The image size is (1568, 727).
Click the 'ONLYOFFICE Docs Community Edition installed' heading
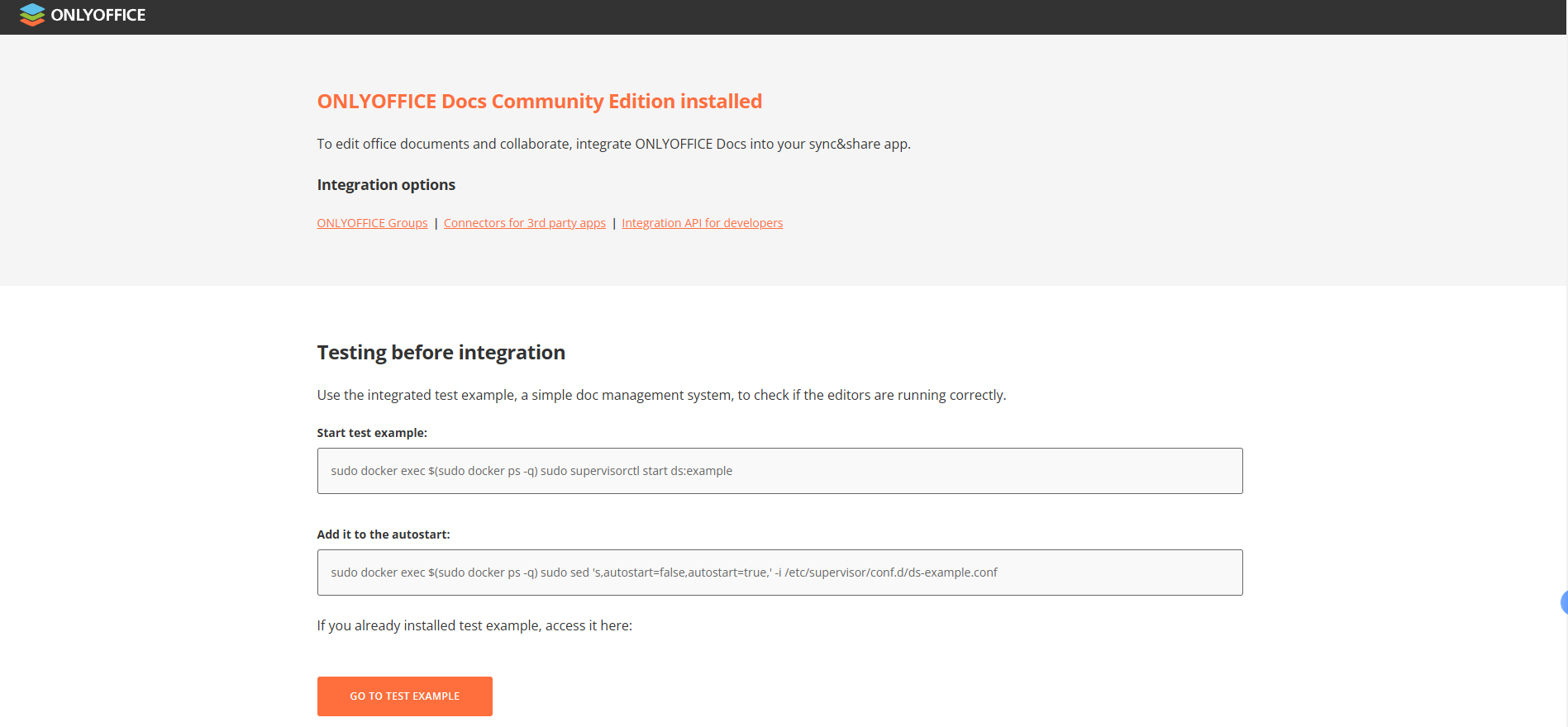(x=540, y=102)
